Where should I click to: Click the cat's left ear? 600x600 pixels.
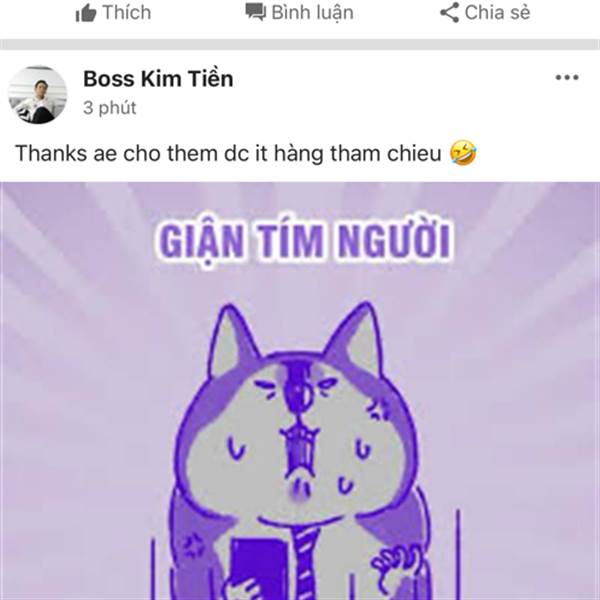232,339
